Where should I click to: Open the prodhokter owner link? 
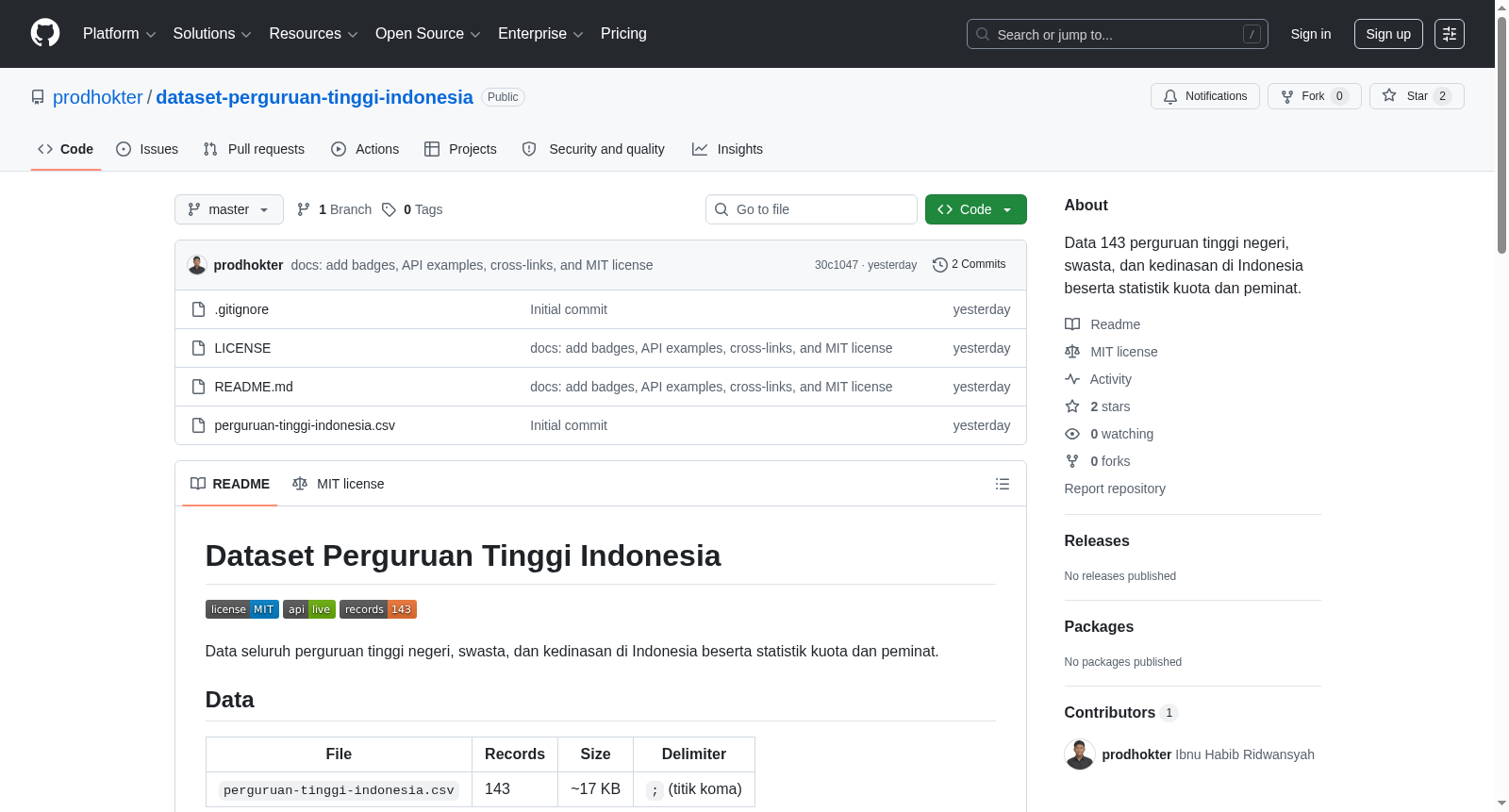[x=97, y=97]
